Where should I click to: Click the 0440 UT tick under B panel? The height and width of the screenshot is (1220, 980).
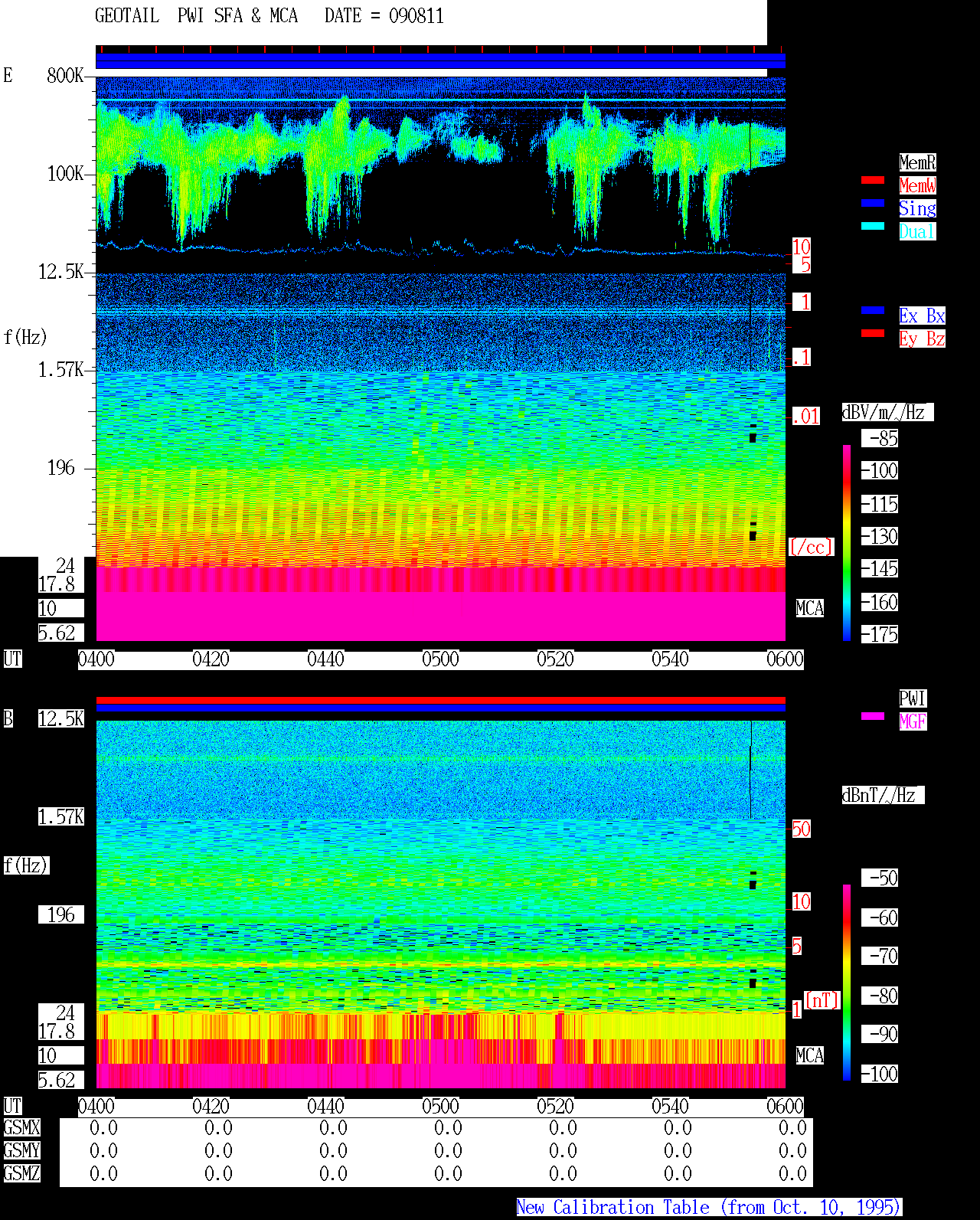coord(325,1107)
